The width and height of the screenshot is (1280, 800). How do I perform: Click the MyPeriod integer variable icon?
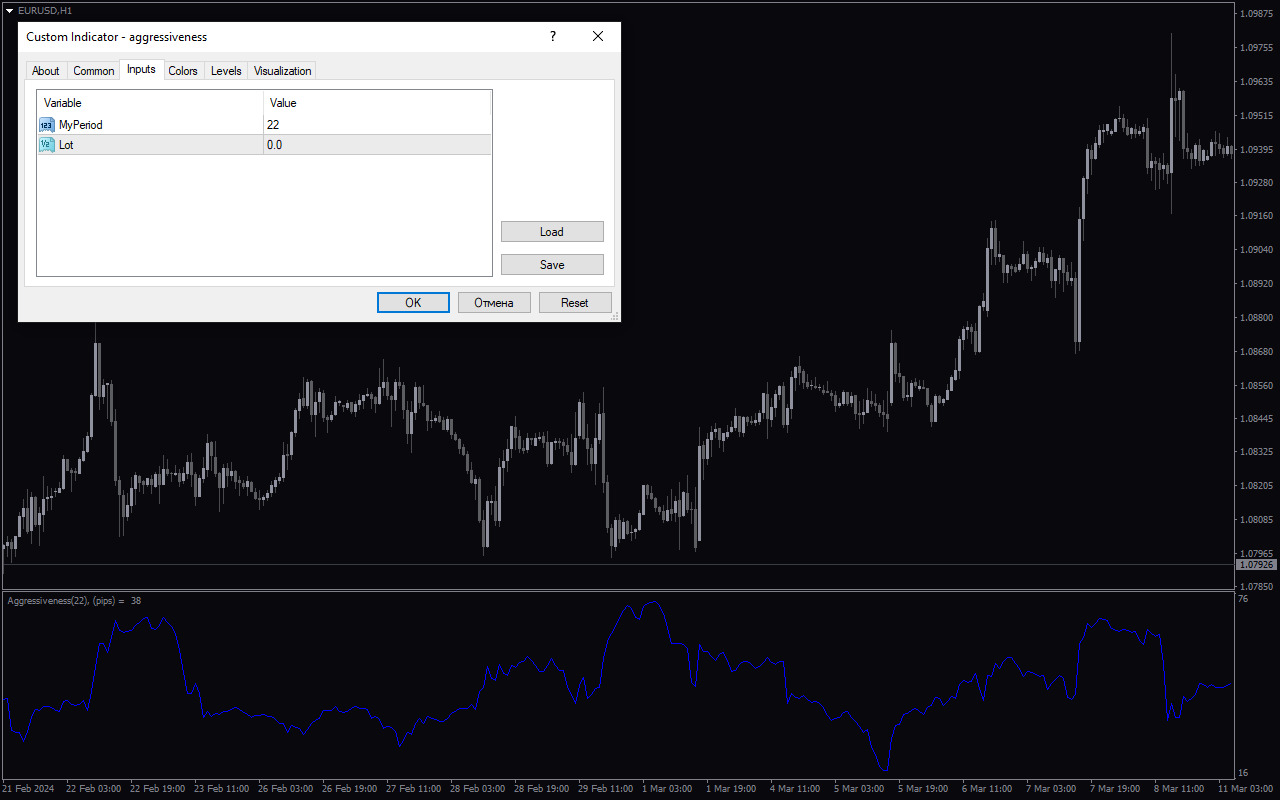47,125
